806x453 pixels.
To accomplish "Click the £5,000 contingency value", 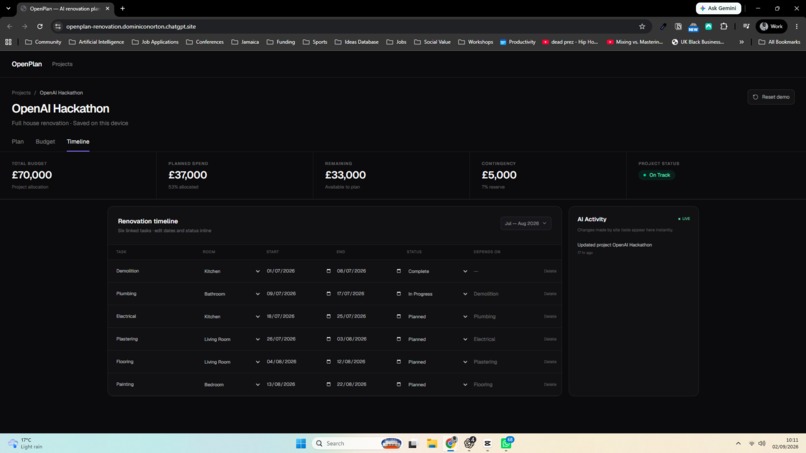I will click(x=499, y=175).
